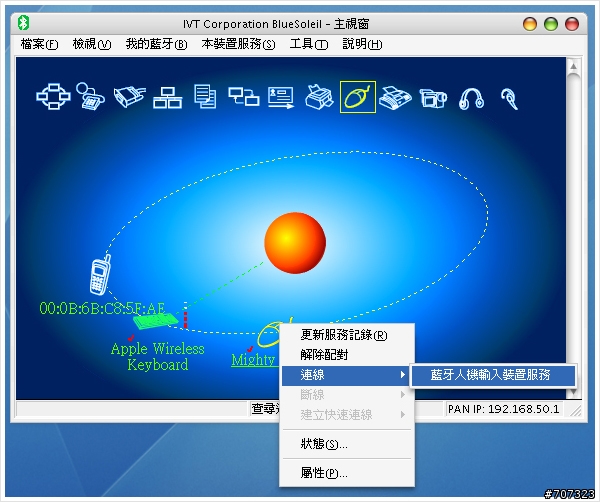Click the Object Push business card icon
The width and height of the screenshot is (600, 502).
tap(281, 97)
